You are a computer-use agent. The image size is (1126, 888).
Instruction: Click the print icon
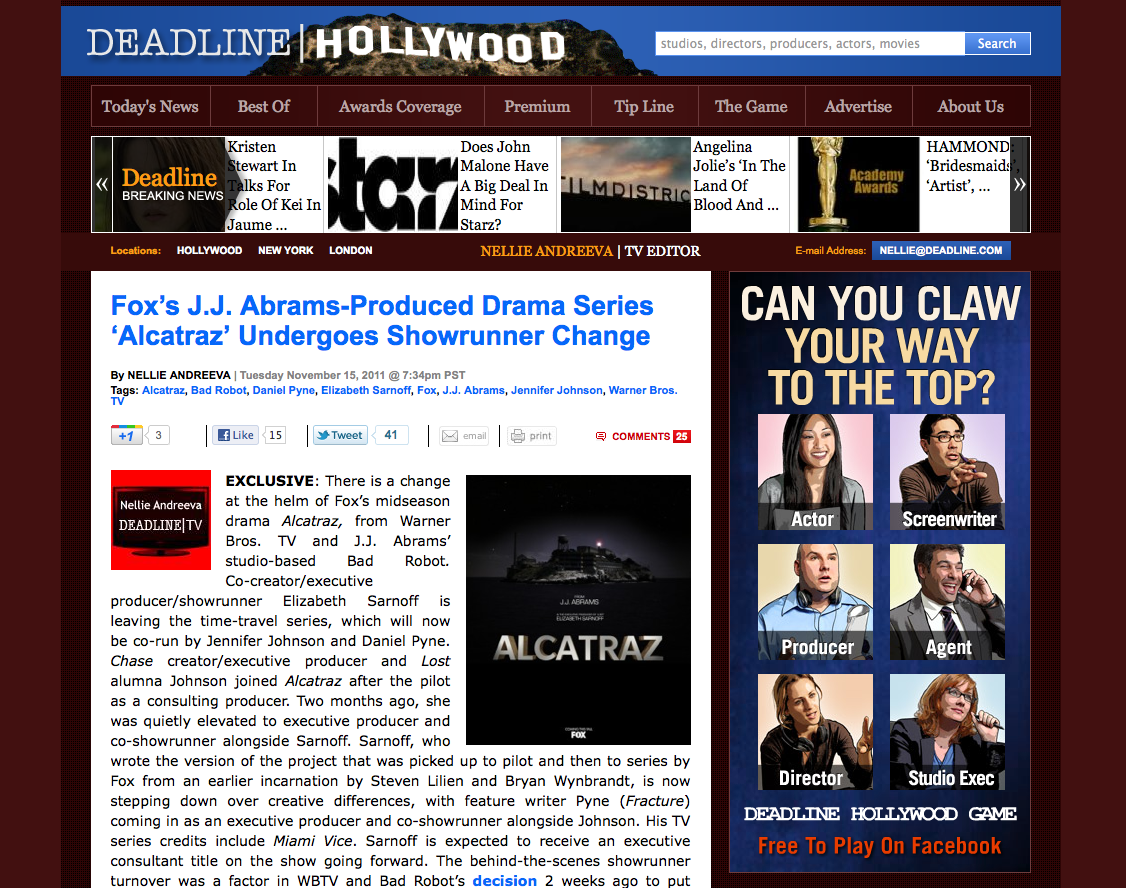click(x=517, y=436)
